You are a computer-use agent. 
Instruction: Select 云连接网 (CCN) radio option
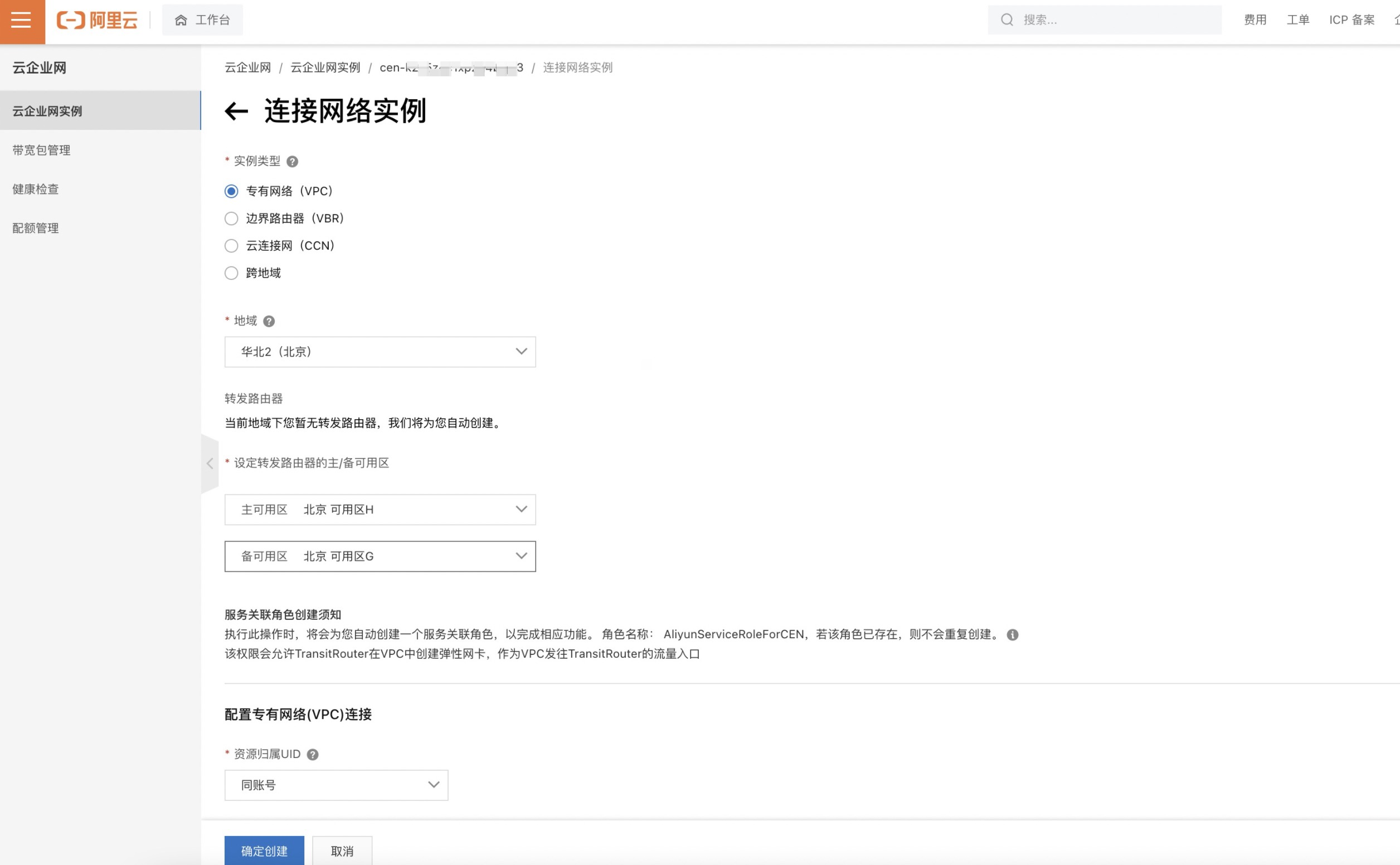click(x=232, y=246)
